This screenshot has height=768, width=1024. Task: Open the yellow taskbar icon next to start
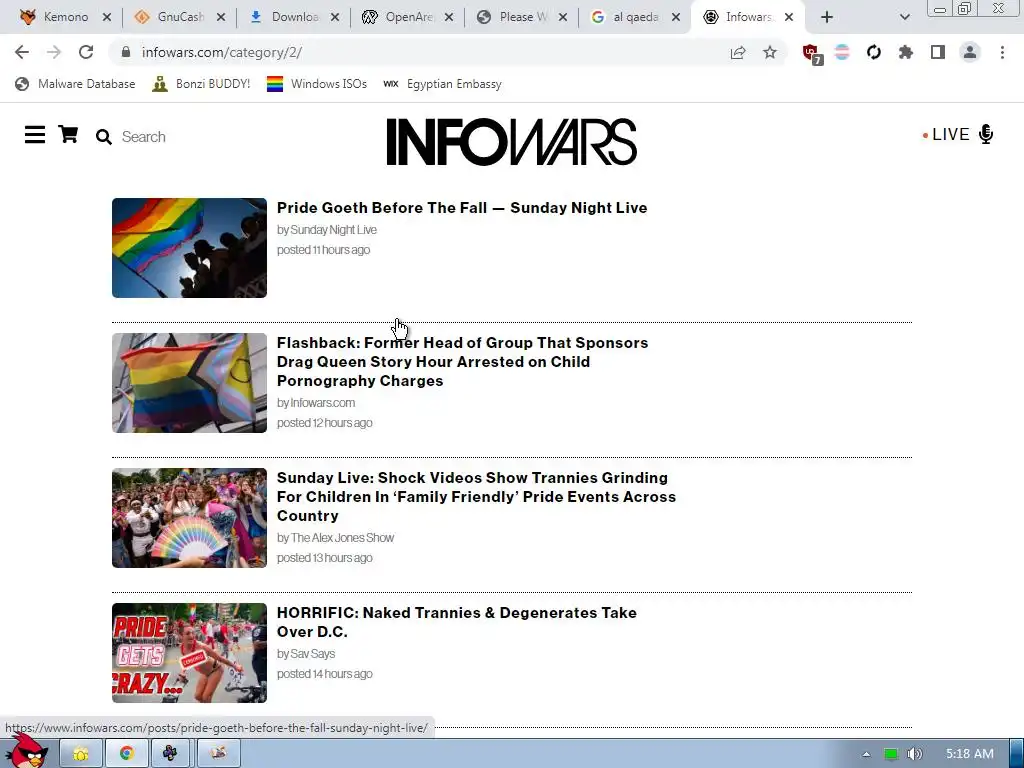coord(81,753)
